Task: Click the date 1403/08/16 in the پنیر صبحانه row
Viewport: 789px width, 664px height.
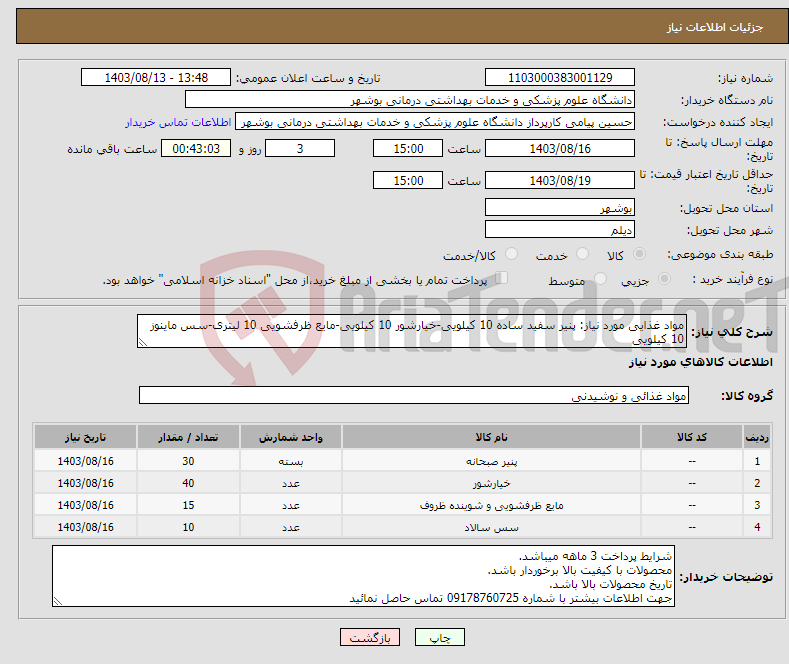Action: point(86,461)
